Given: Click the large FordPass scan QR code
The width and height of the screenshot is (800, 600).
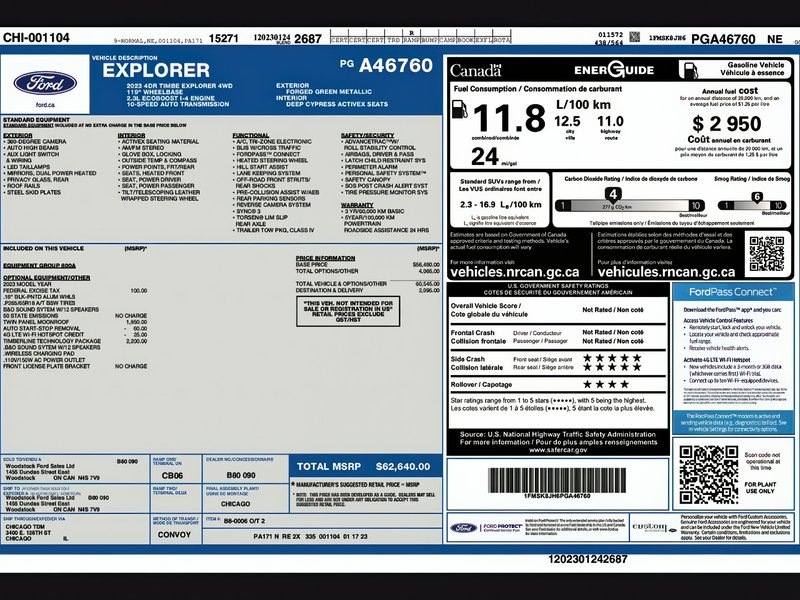Looking at the screenshot, I should (709, 474).
